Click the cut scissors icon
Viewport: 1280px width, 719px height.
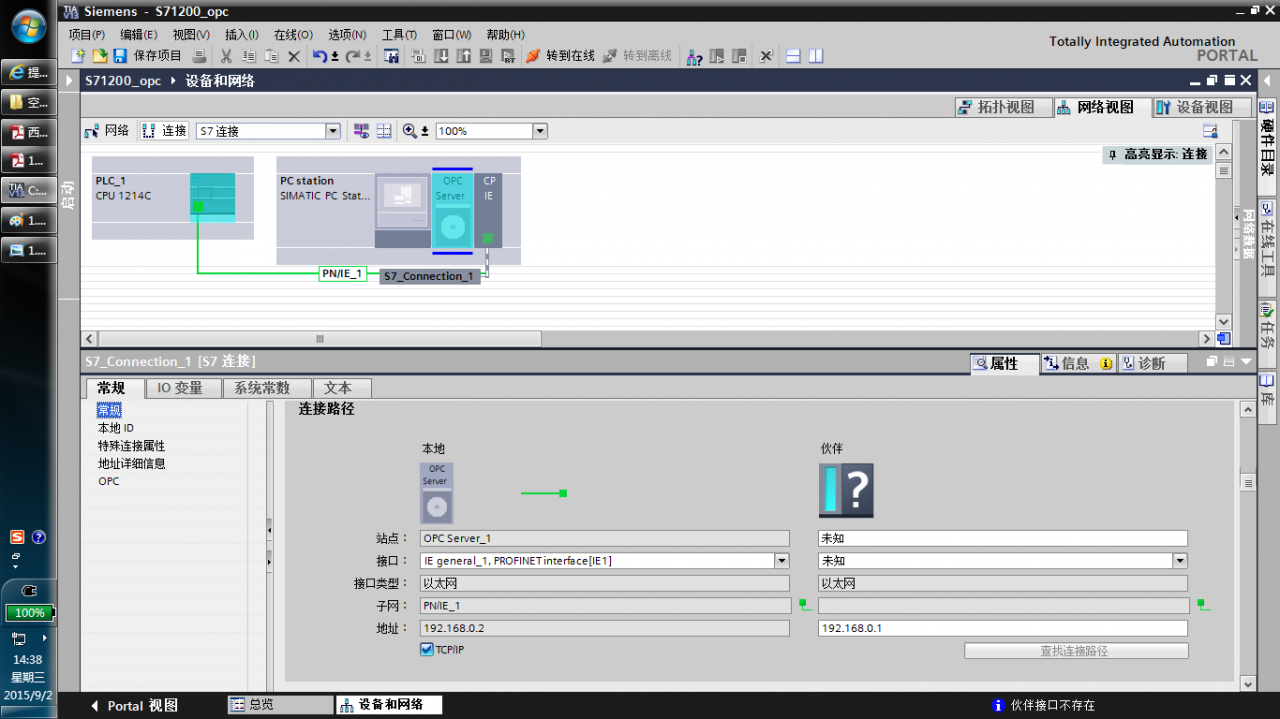click(227, 56)
